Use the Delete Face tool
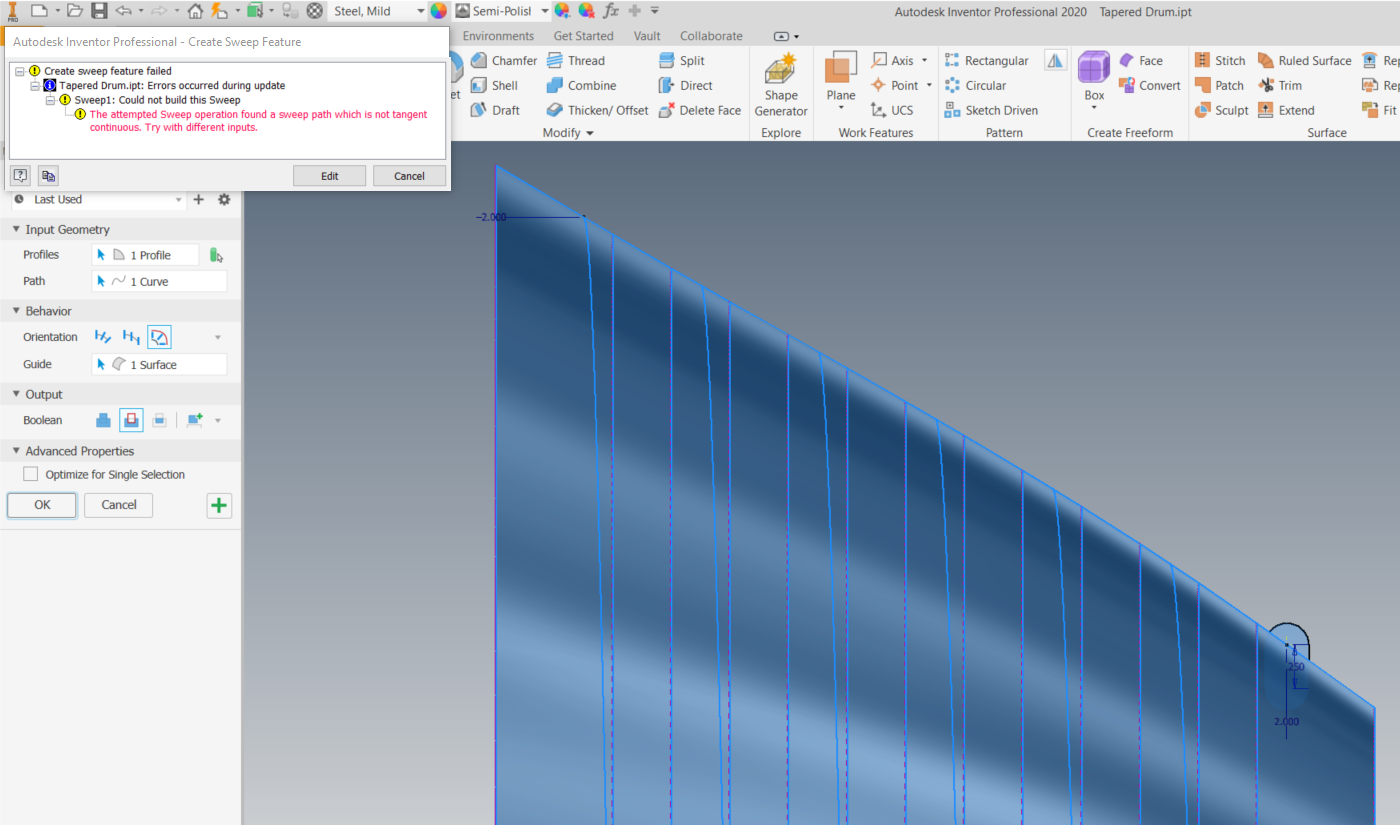The image size is (1400, 825). coord(700,110)
